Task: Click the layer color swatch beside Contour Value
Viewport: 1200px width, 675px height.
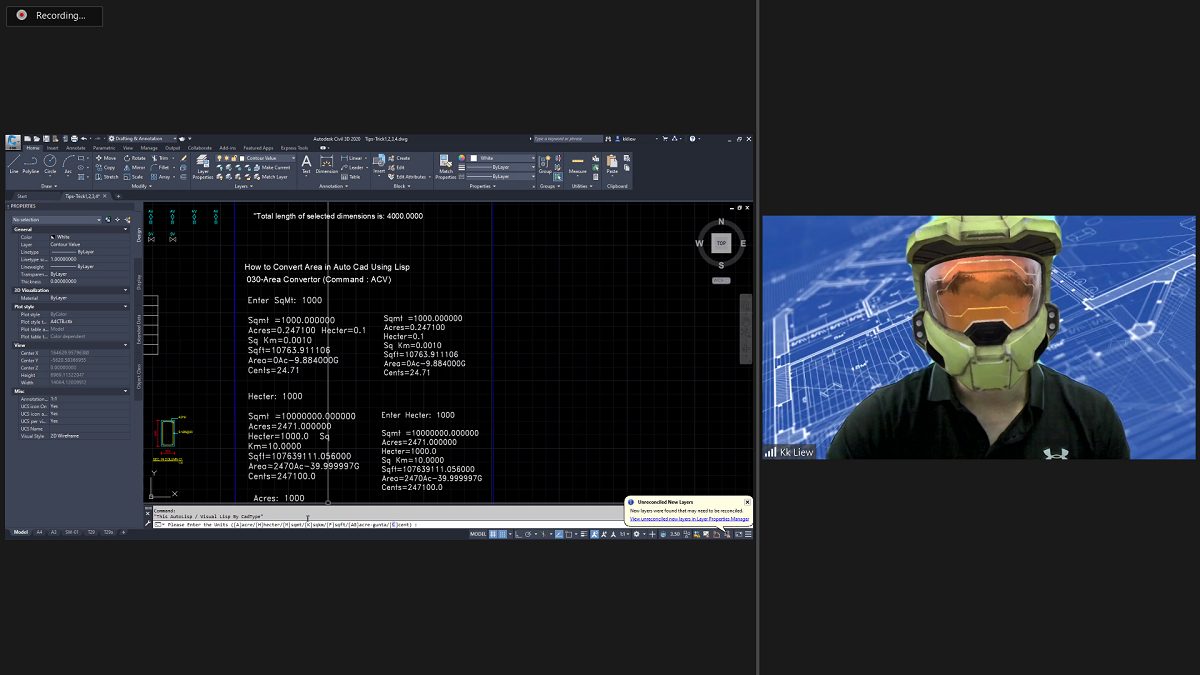Action: (243, 158)
